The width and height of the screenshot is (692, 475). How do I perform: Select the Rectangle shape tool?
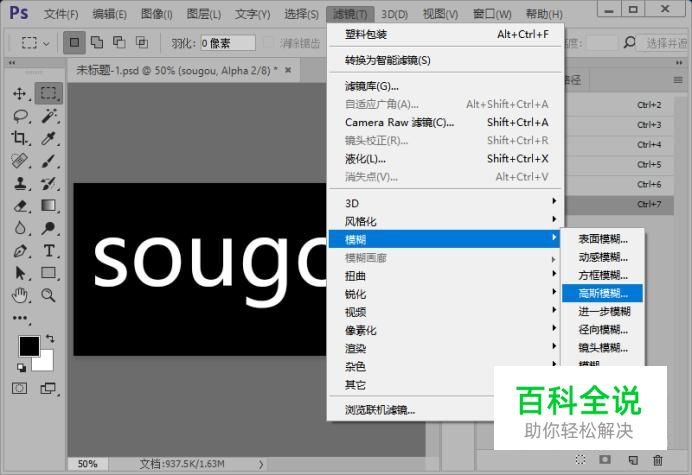pos(49,273)
